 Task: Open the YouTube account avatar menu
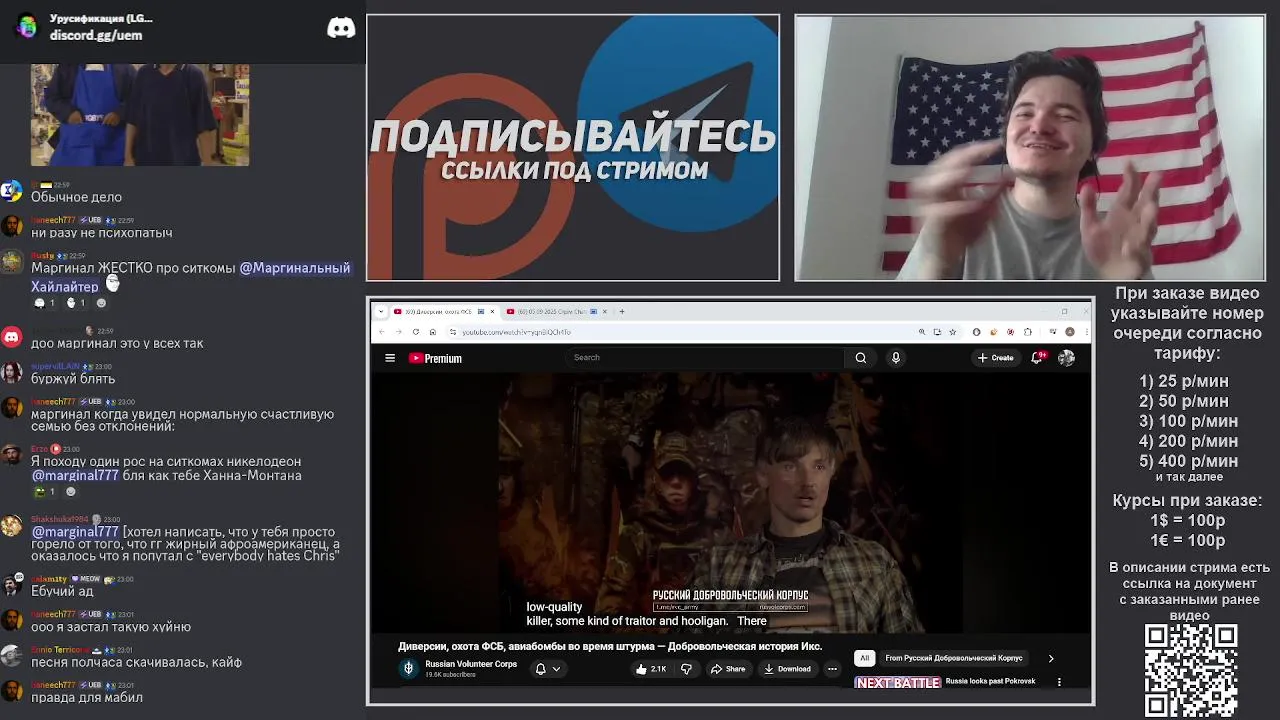point(1066,358)
